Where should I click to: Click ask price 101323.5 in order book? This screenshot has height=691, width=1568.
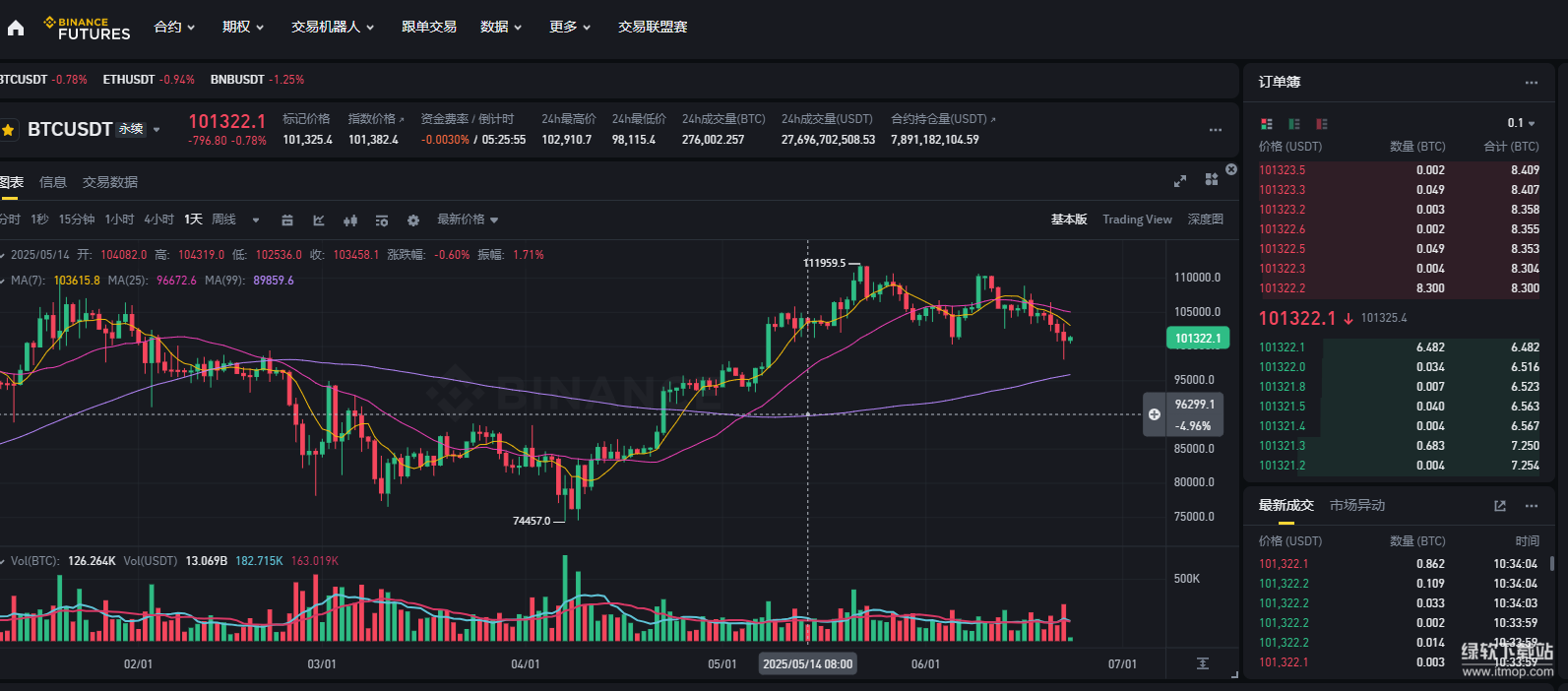click(1282, 170)
